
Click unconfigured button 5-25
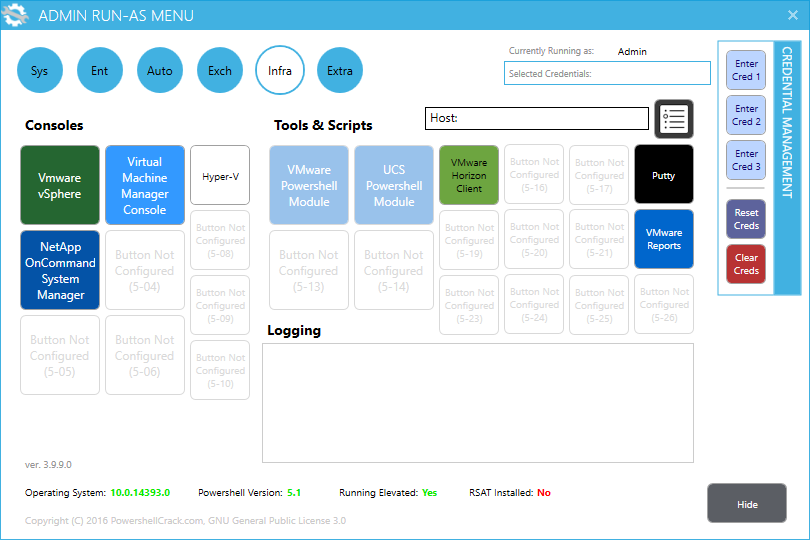599,305
